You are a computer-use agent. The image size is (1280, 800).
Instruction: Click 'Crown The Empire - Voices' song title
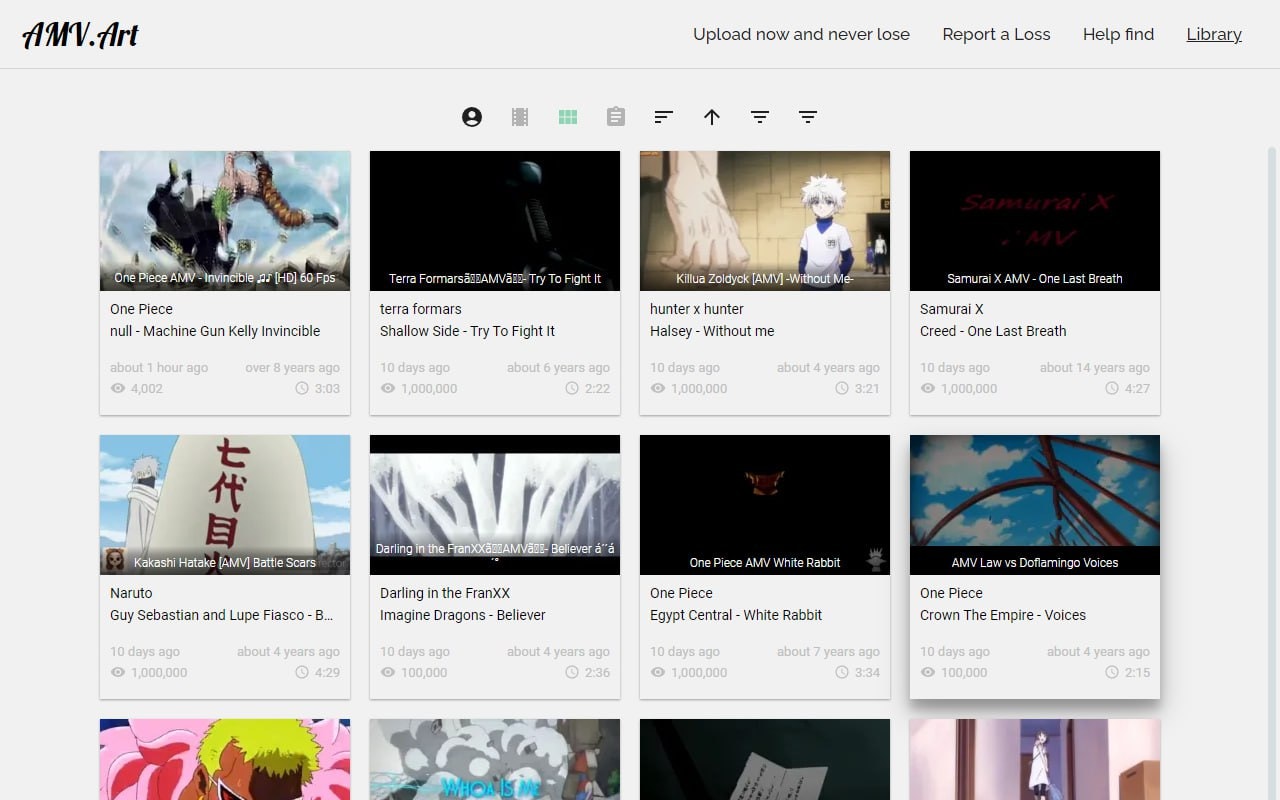coord(1003,615)
